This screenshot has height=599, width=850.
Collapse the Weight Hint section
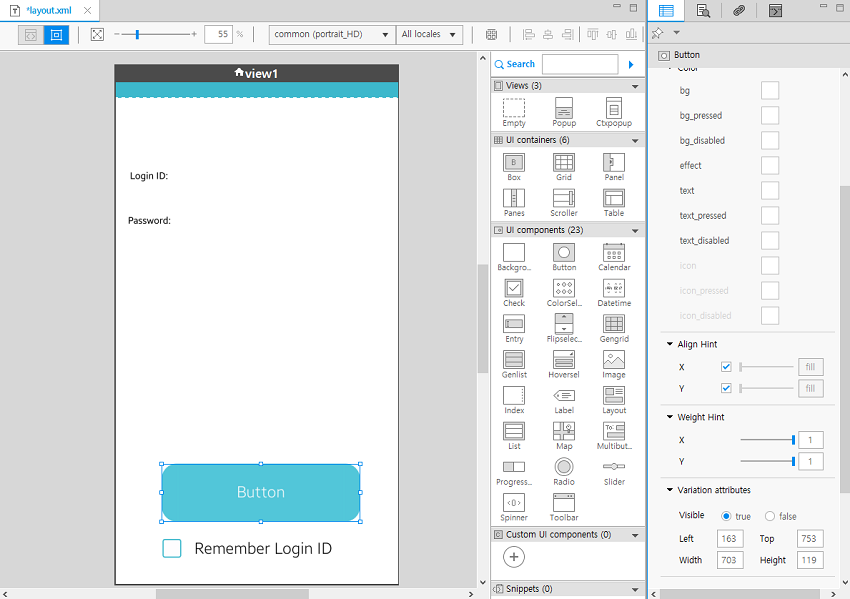pyautogui.click(x=670, y=417)
